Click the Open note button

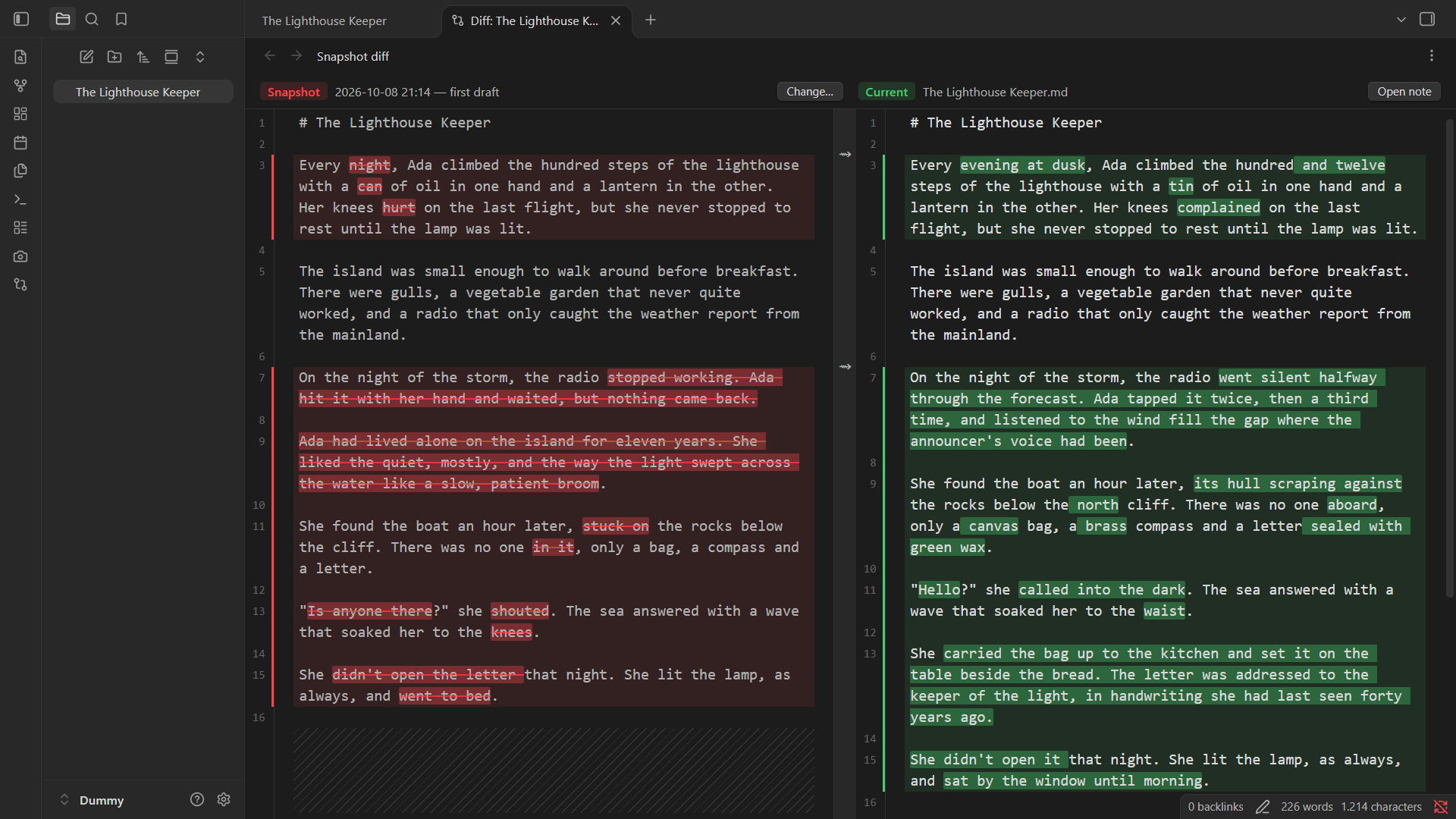[x=1404, y=92]
